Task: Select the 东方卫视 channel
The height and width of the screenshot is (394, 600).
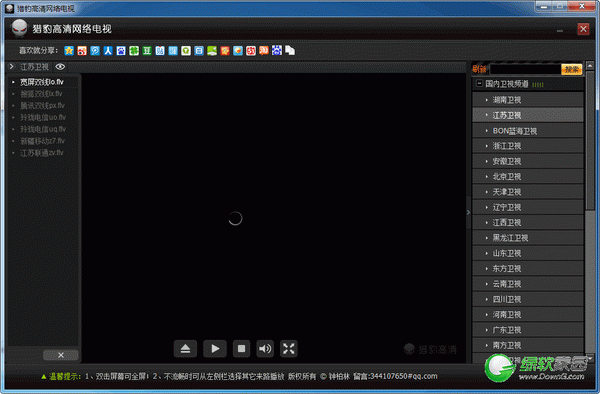Action: click(528, 269)
